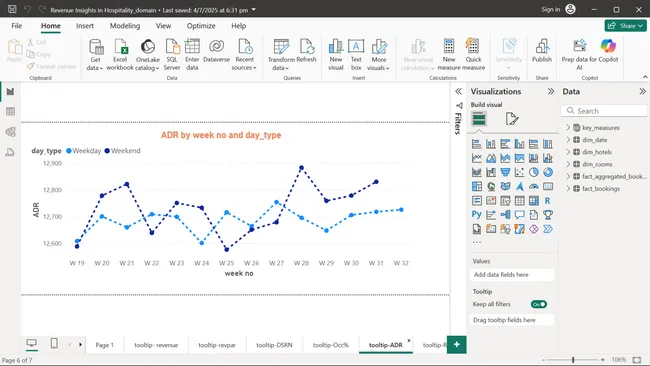Expand the Filters pane
The image size is (650, 366).
coord(458,92)
